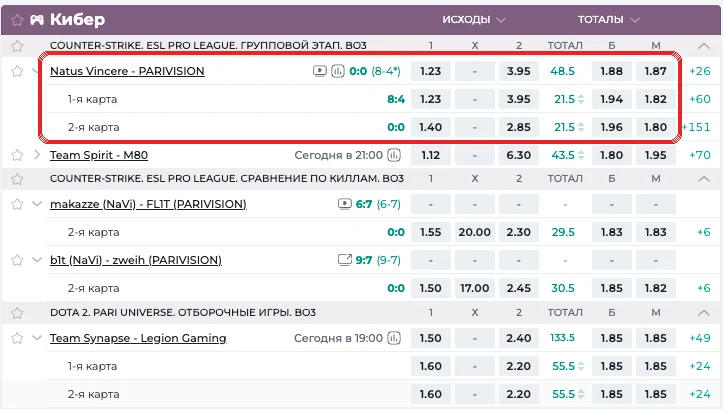Open Team Synapse - Legion Gaming match page
The height and width of the screenshot is (409, 723).
click(x=138, y=338)
